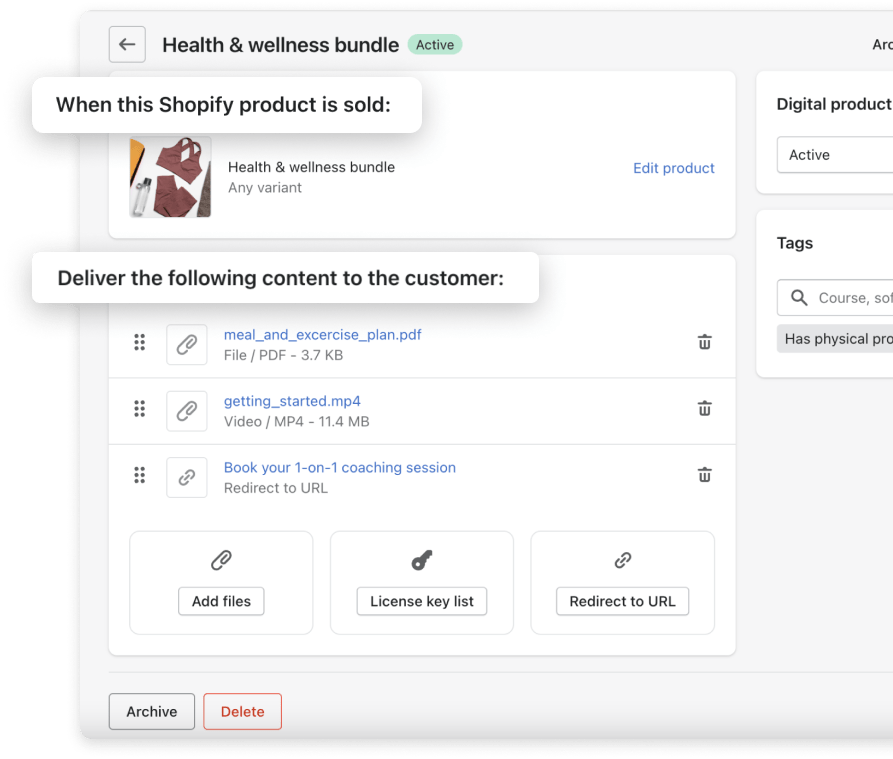The height and width of the screenshot is (759, 893).
Task: Select the Health & wellness bundle product thumbnail
Action: 170,177
